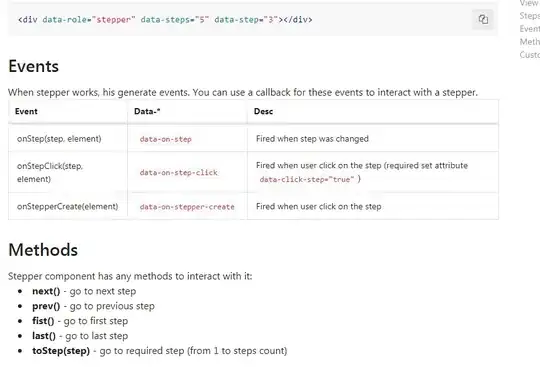Click the Data-* column header
Viewport: 540px width, 367px height.
[x=147, y=112]
